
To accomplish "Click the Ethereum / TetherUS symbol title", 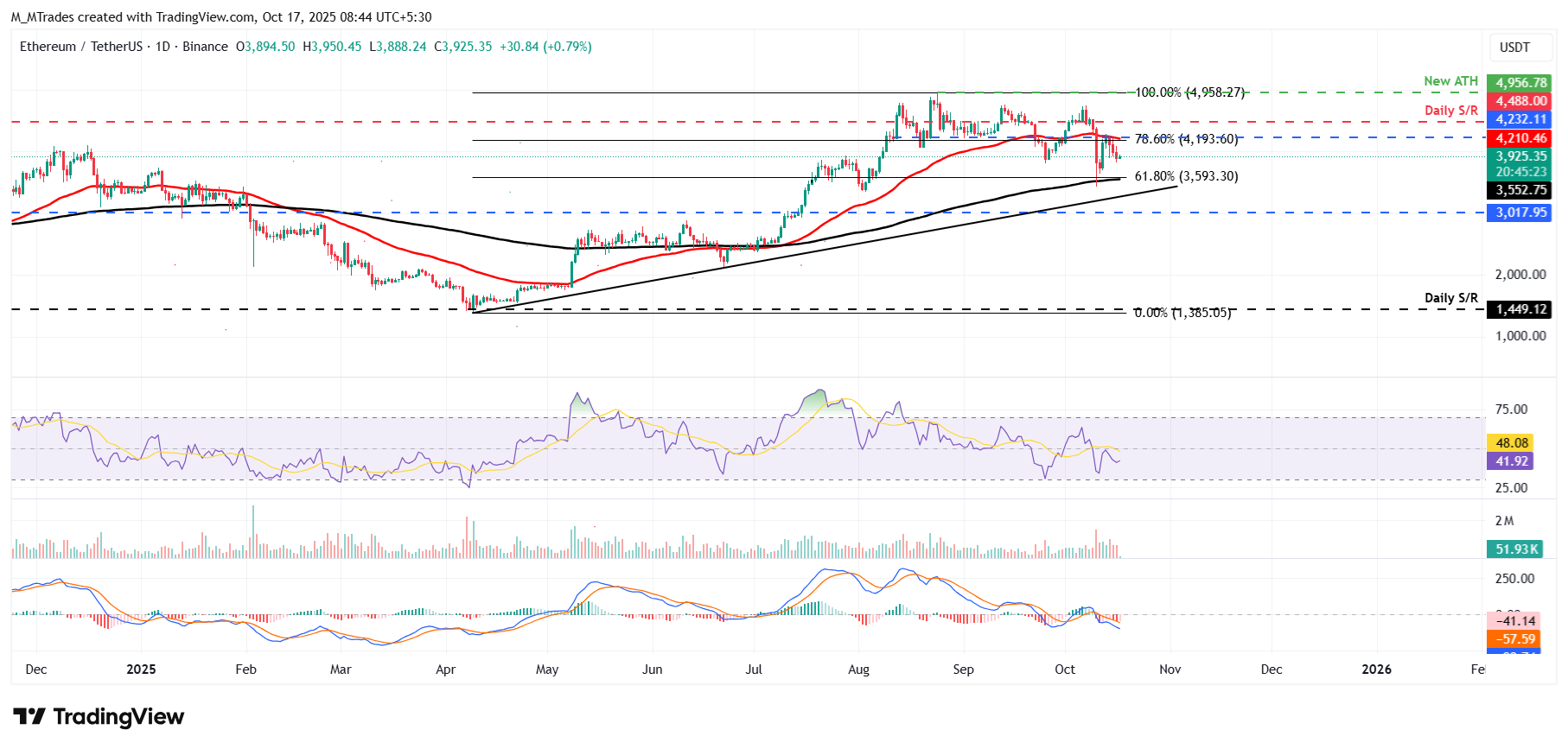I will click(x=81, y=47).
